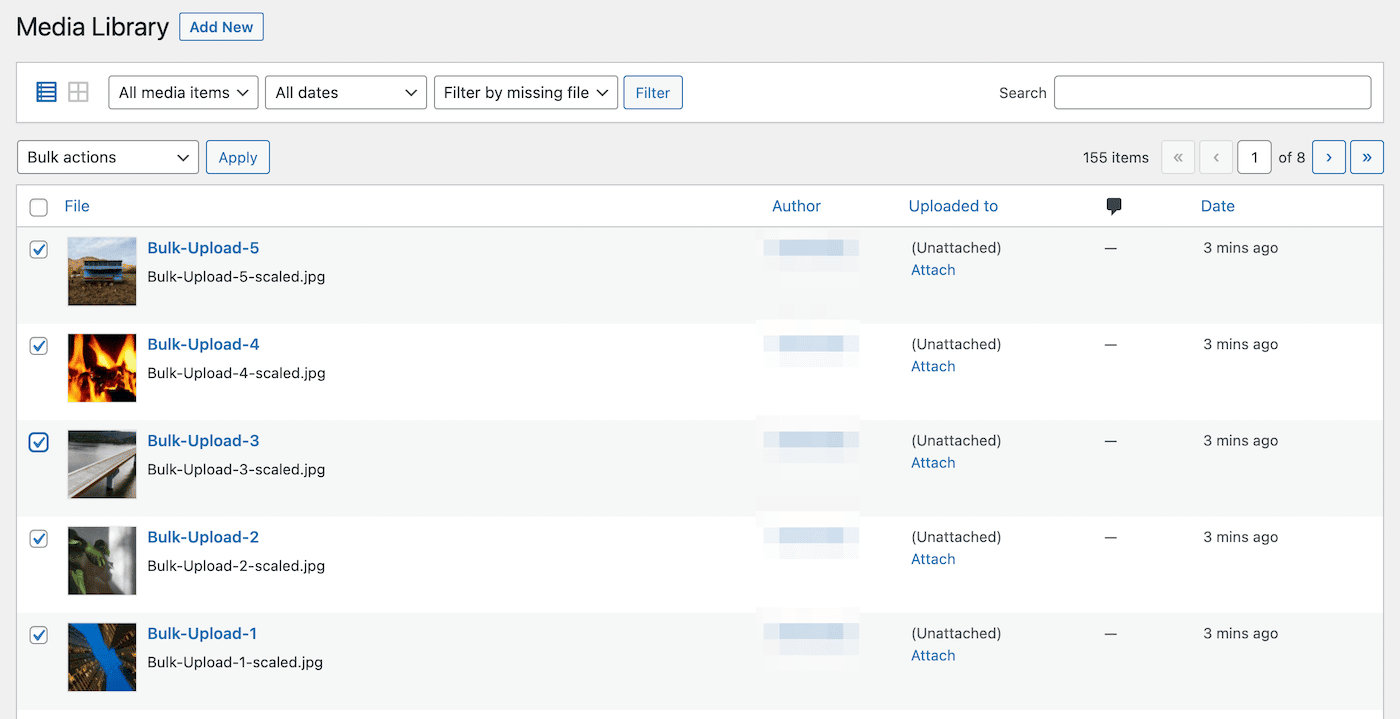Image resolution: width=1400 pixels, height=719 pixels.
Task: Uncheck the Bulk-Upload-1 selection checkbox
Action: coord(38,635)
